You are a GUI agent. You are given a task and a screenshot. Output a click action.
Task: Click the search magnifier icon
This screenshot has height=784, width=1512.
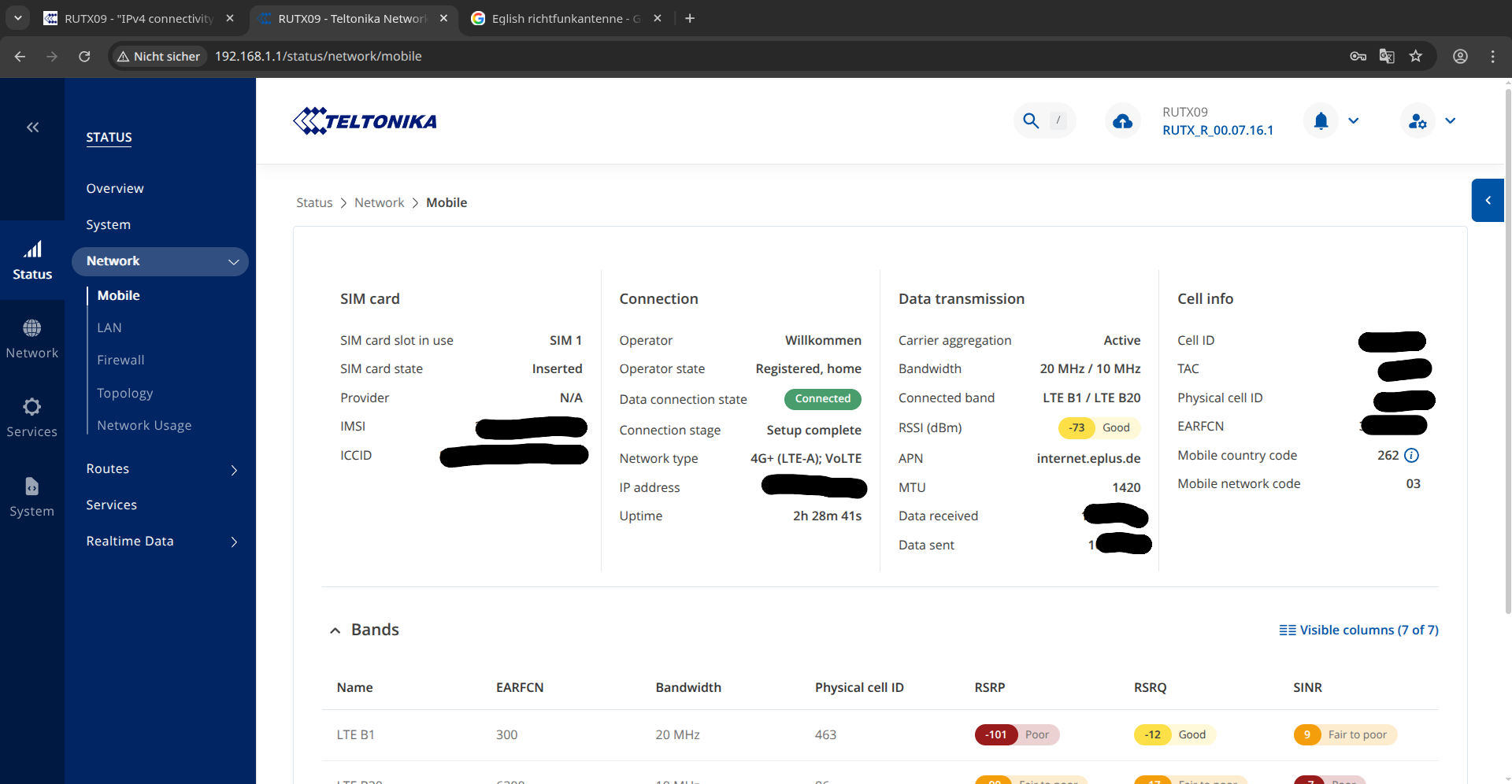point(1031,121)
